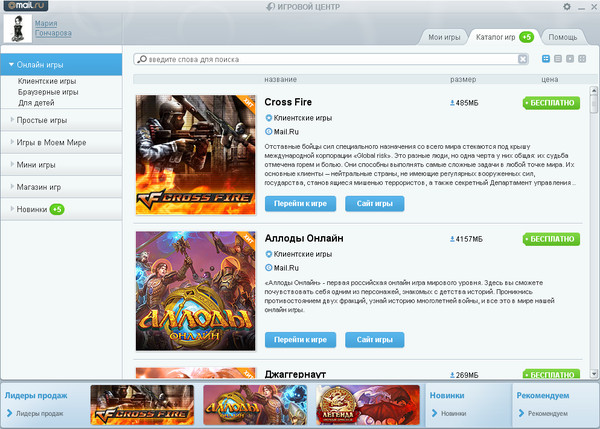Screen dimensions: 600x429
Task: Sort by название column header
Action: coord(280,80)
